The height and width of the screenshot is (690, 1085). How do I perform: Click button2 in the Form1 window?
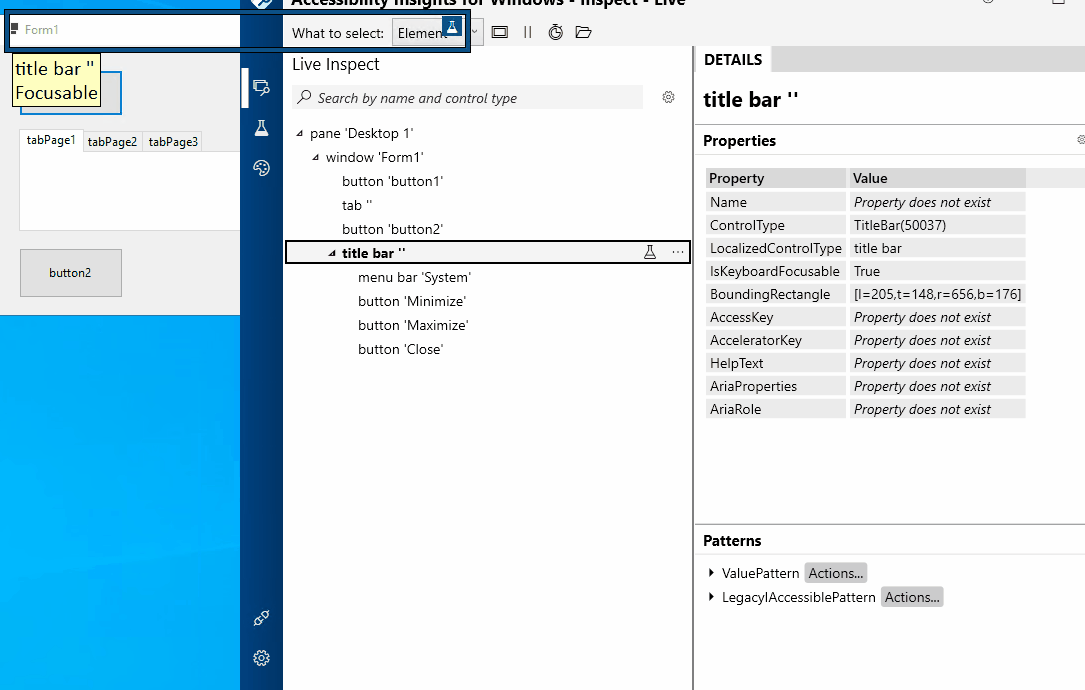point(71,272)
